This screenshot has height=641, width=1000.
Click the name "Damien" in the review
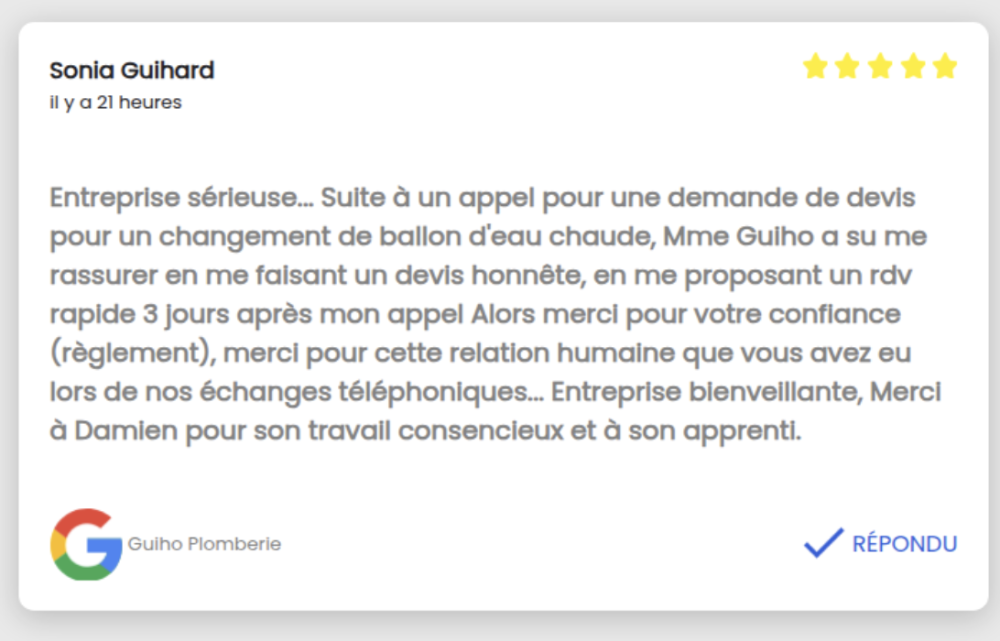point(126,433)
